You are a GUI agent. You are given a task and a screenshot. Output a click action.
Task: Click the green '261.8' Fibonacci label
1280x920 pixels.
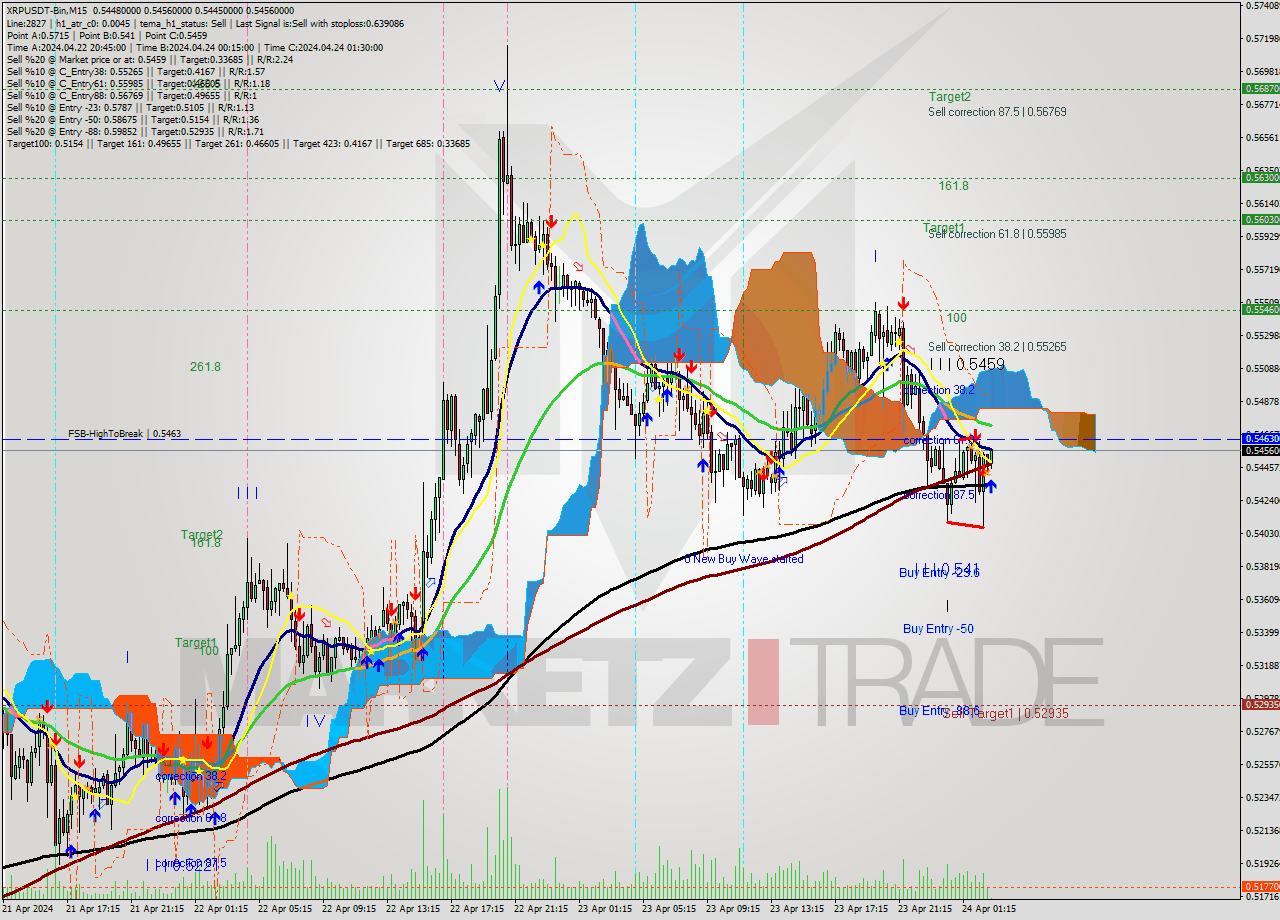[x=205, y=367]
